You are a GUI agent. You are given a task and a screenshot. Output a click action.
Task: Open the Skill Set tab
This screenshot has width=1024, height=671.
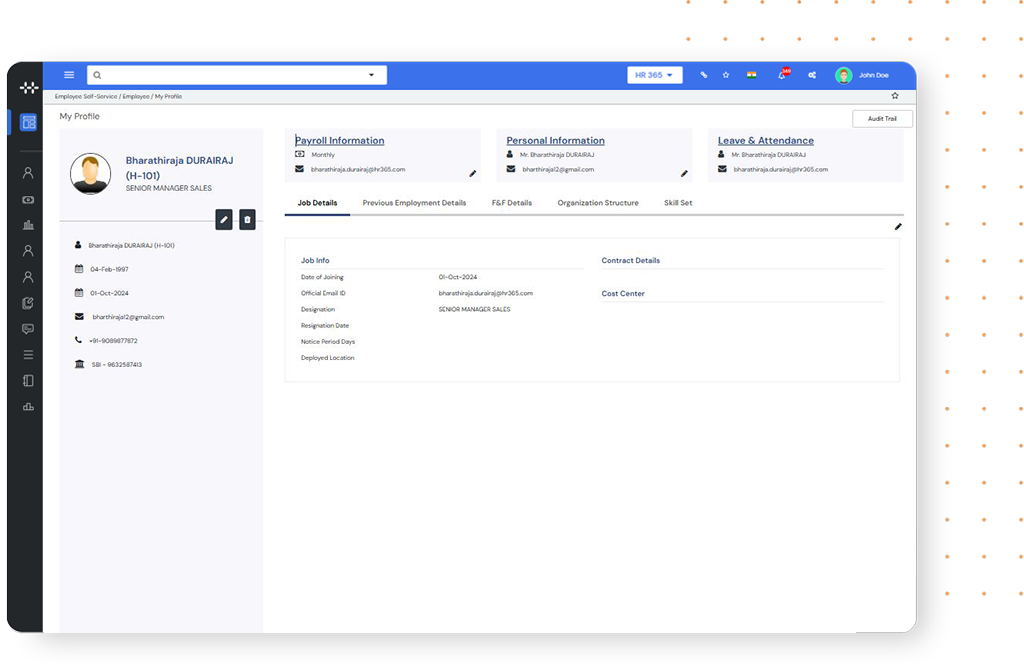[676, 202]
